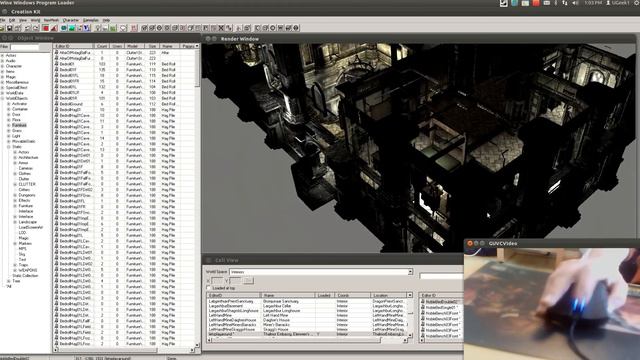Select the Skaggi's House cell row
The height and width of the screenshot is (360, 640).
click(308, 329)
